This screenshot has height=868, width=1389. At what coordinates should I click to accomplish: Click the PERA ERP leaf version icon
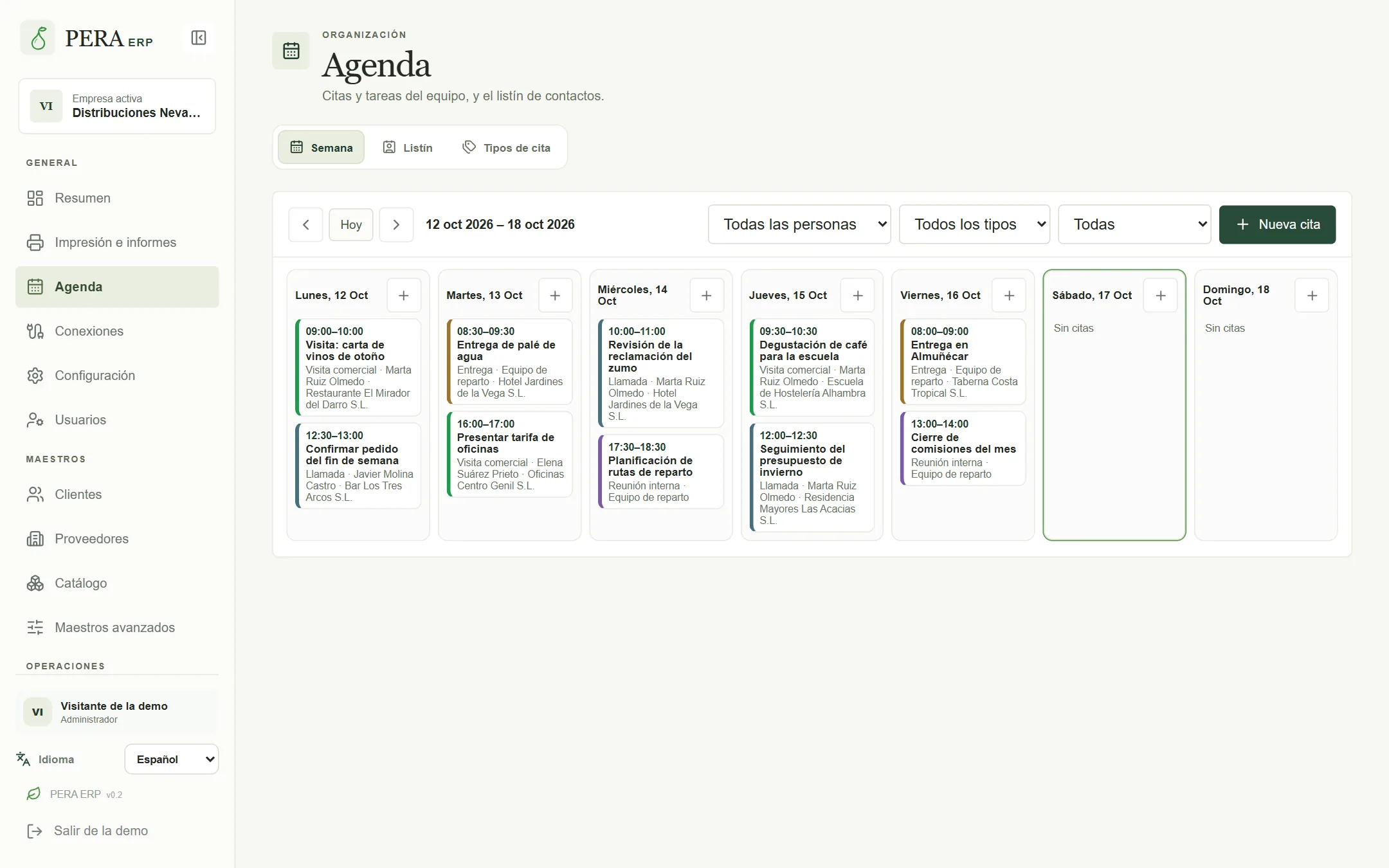[33, 794]
